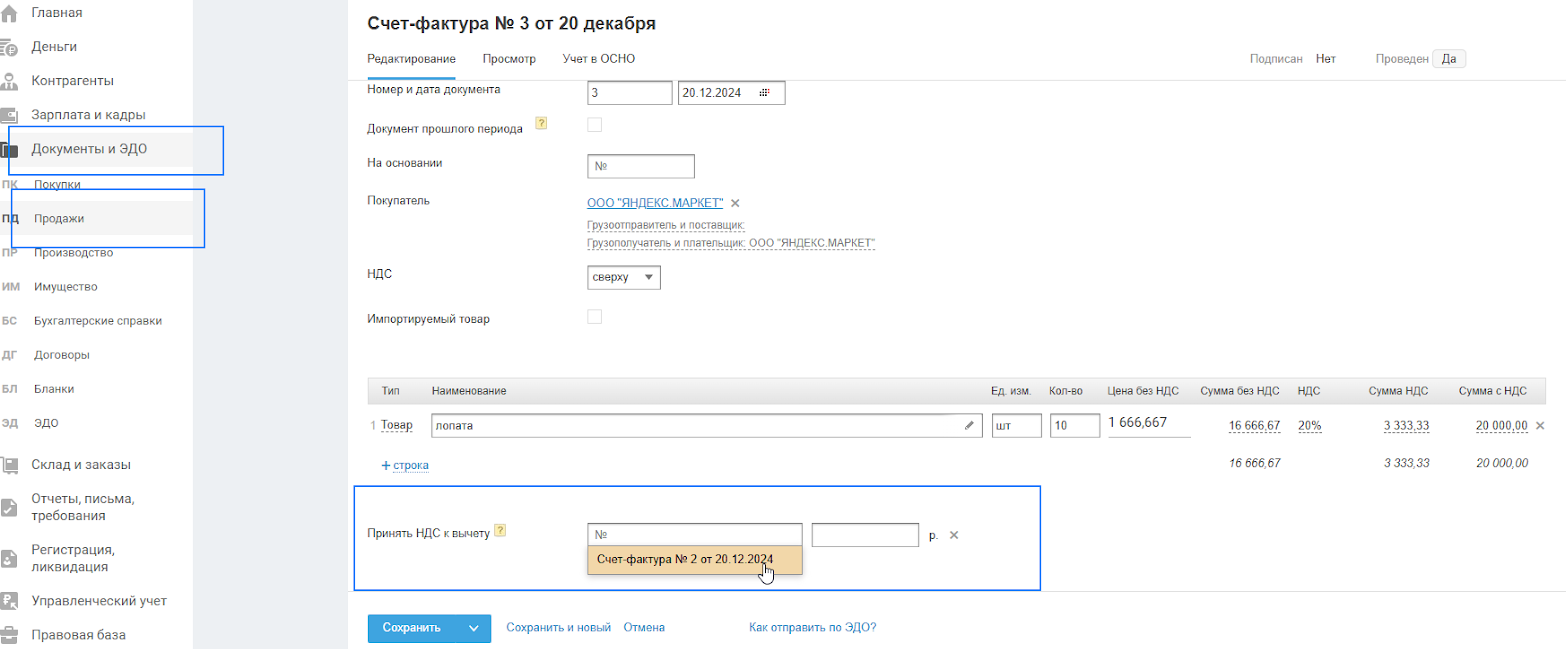Clear the VAT deduction row with its X icon
The height and width of the screenshot is (649, 1566).
point(953,535)
